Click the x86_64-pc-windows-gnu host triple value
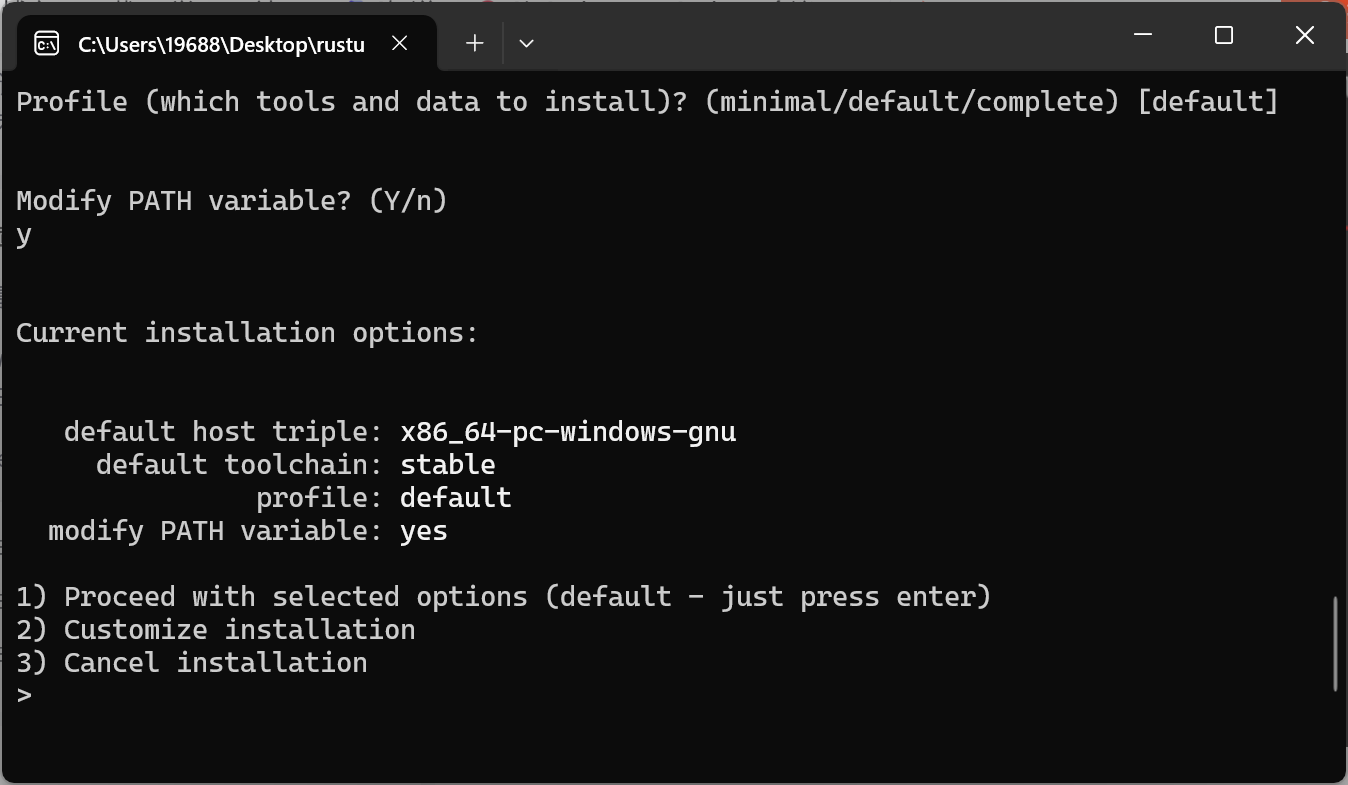 [x=568, y=432]
